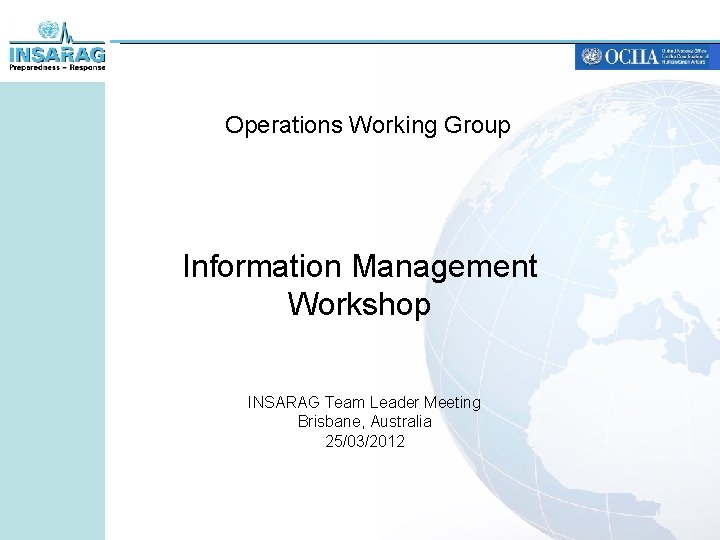This screenshot has height=540, width=720.
Task: Click 'Preparedness – Response' tagline under logo
Action: (x=57, y=68)
